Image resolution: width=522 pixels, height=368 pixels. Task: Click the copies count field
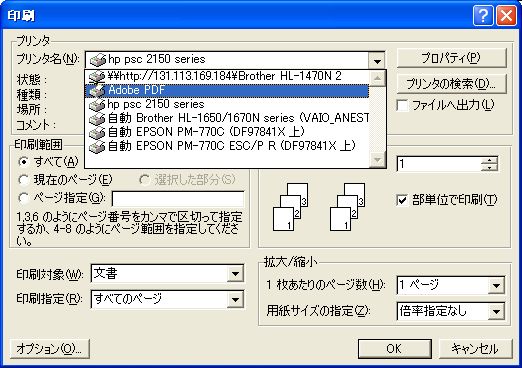439,164
